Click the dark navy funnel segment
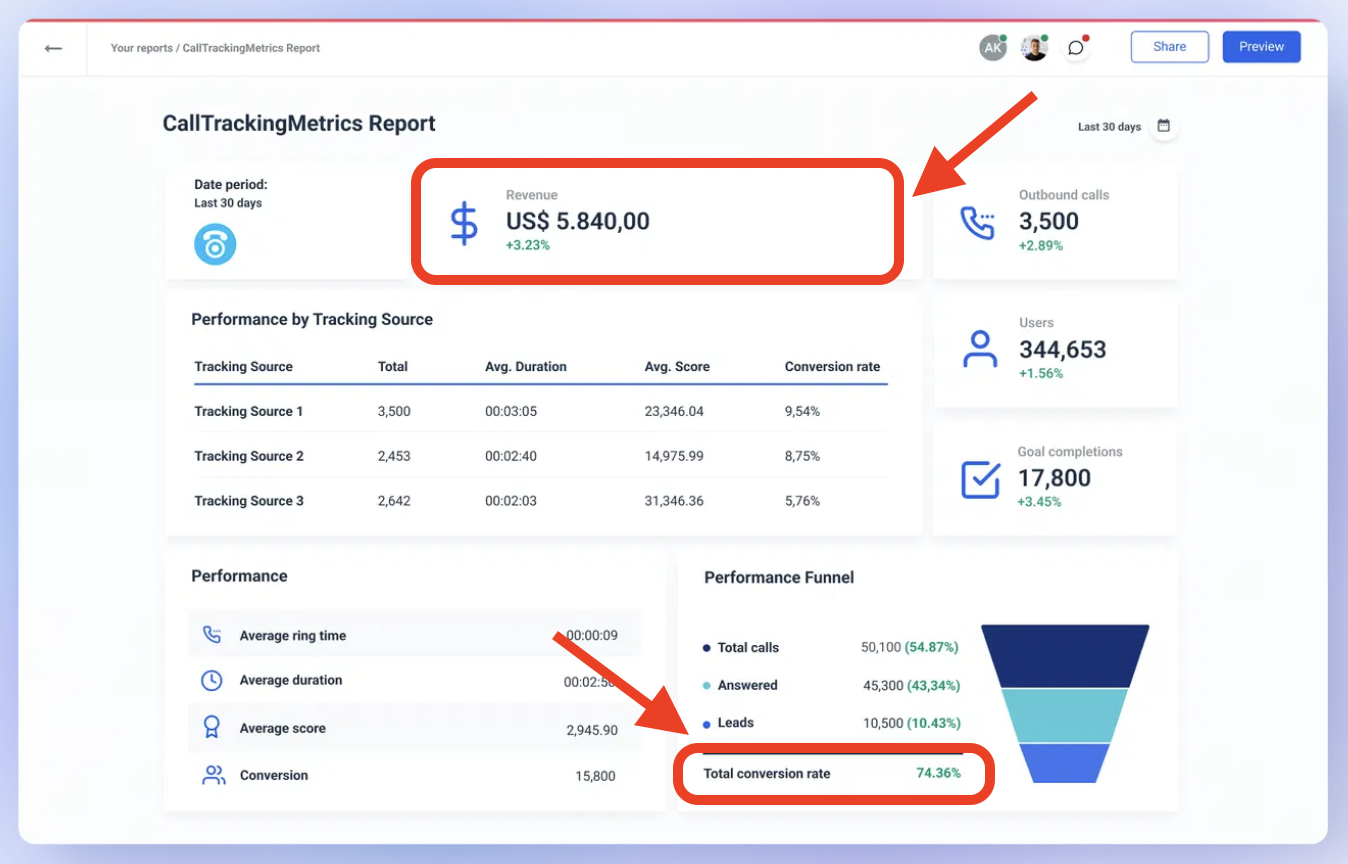Image resolution: width=1348 pixels, height=864 pixels. tap(1065, 656)
